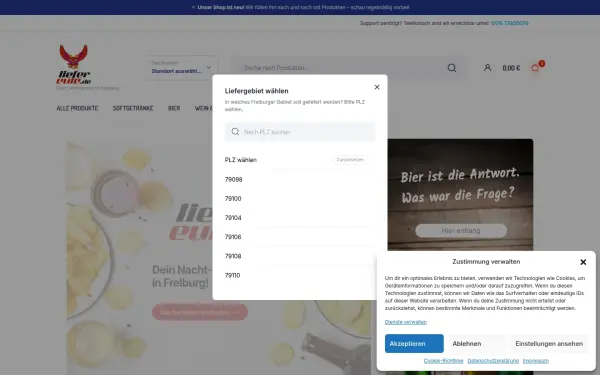Click the Zurücksetzen reset button
Viewport: 600px width, 375px height.
(350, 160)
